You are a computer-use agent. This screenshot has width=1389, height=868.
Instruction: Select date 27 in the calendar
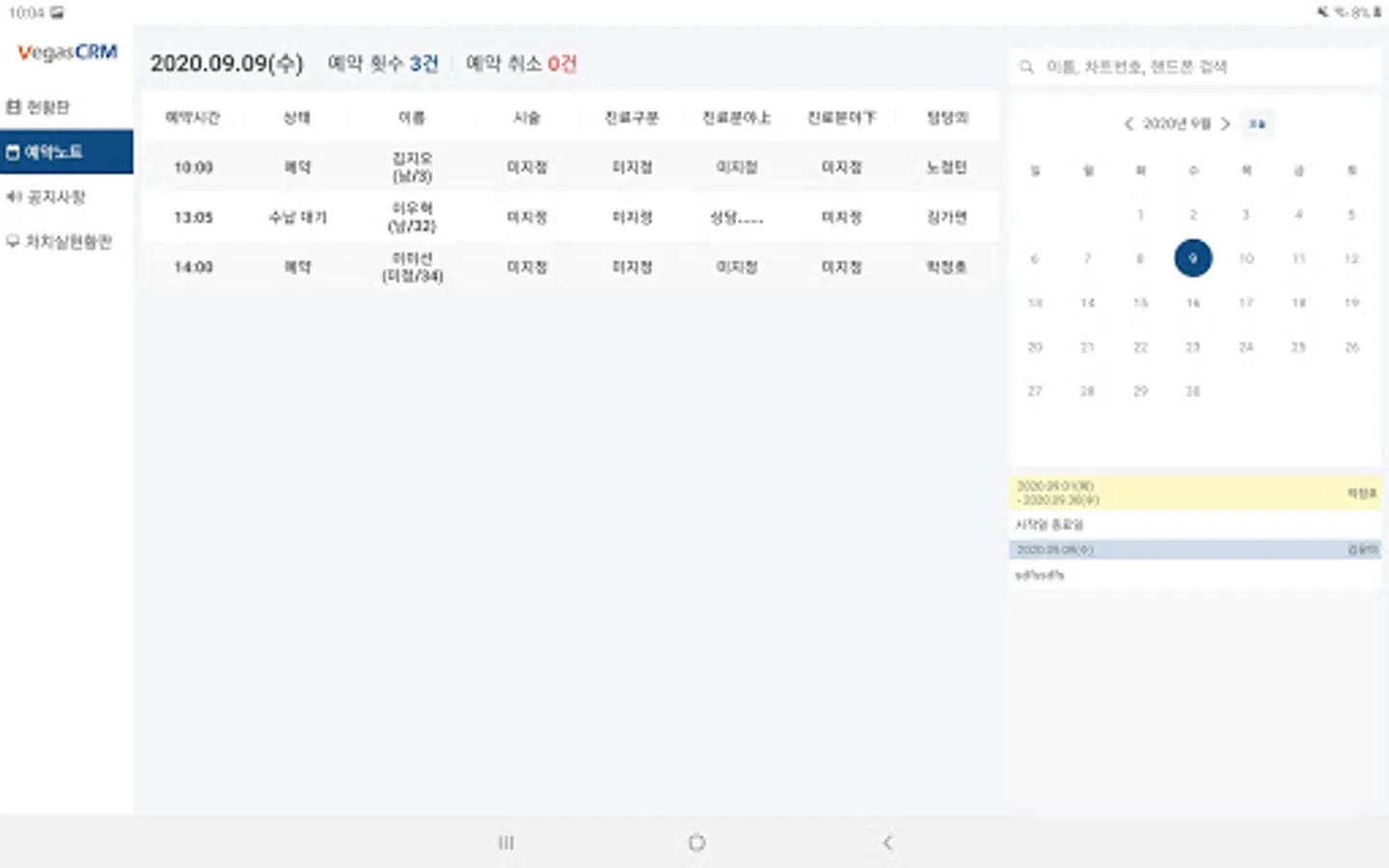coord(1035,392)
